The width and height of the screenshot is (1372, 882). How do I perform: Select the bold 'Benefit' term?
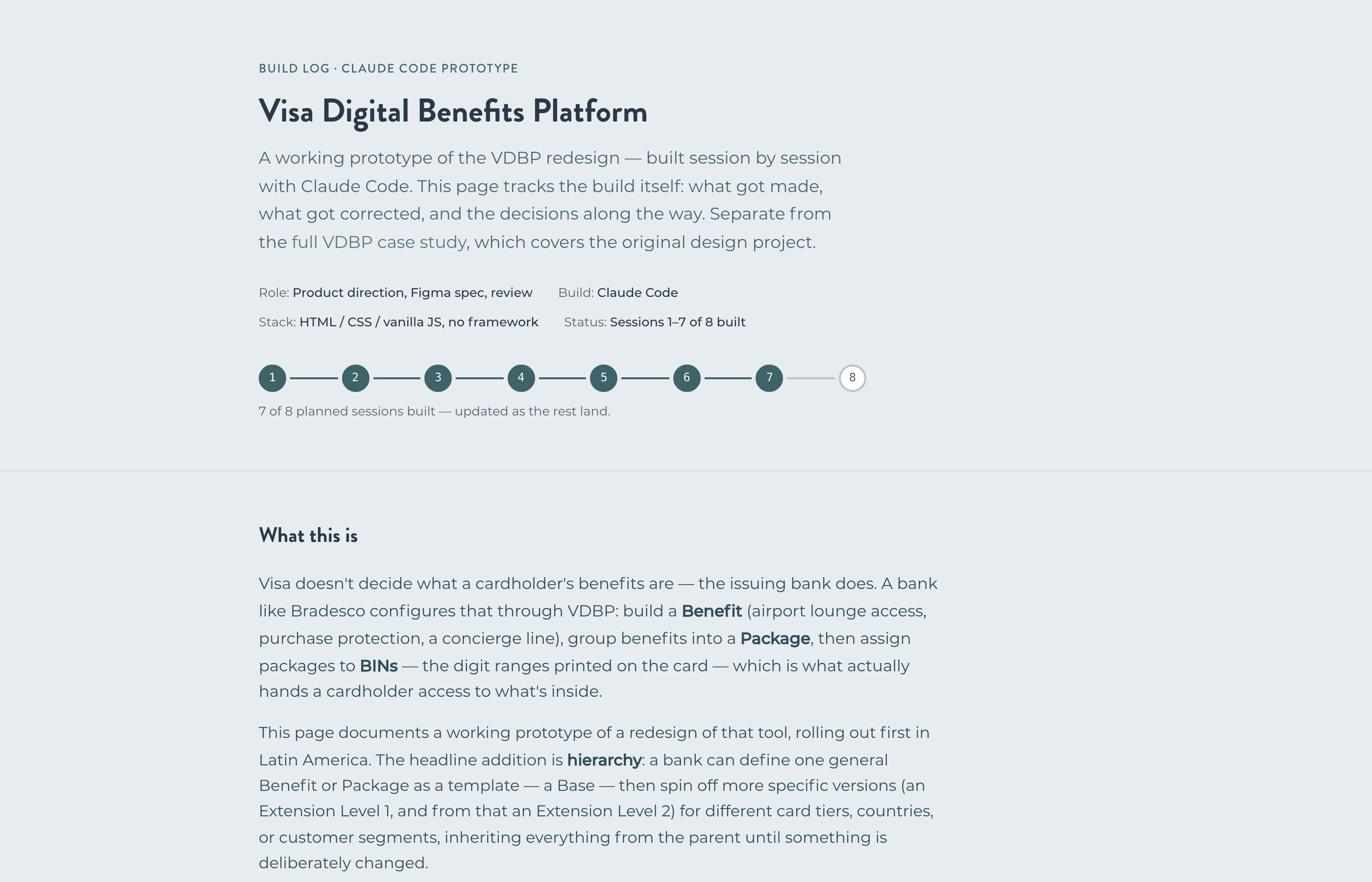click(x=712, y=611)
